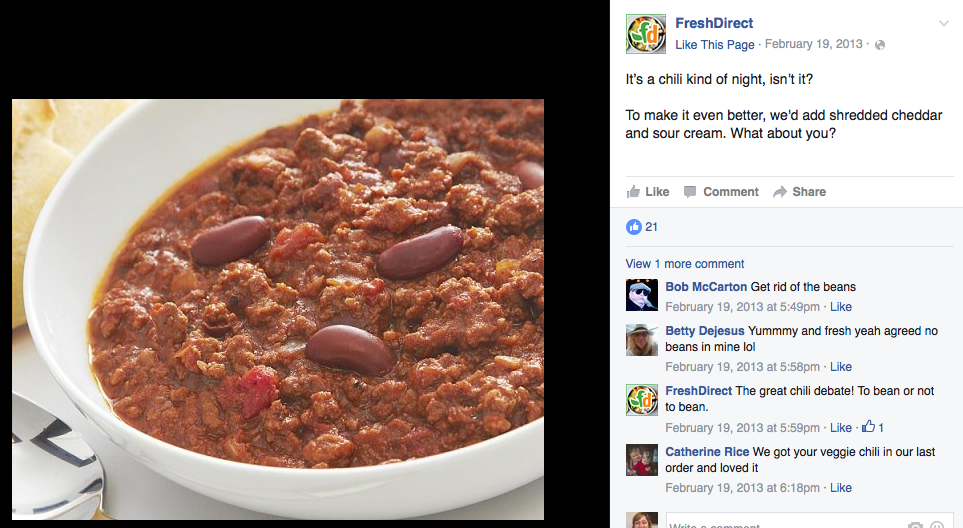The image size is (963, 528).
Task: Open the FreshDirect page title link
Action: pyautogui.click(x=714, y=23)
